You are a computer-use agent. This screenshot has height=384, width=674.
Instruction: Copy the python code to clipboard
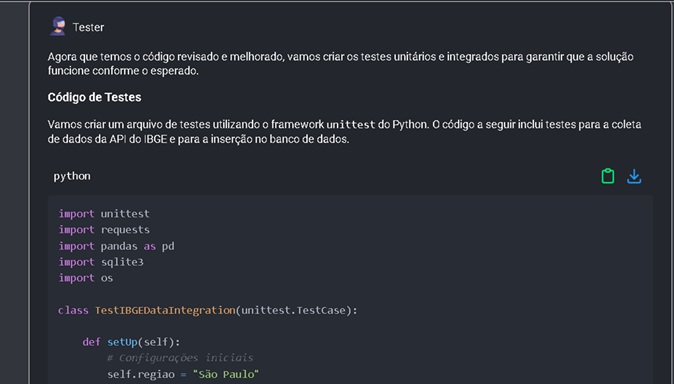[x=607, y=176]
